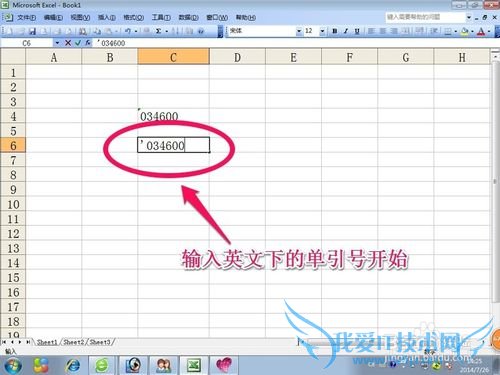Click cell C4 containing 034600
This screenshot has width=500, height=375.
tap(173, 116)
